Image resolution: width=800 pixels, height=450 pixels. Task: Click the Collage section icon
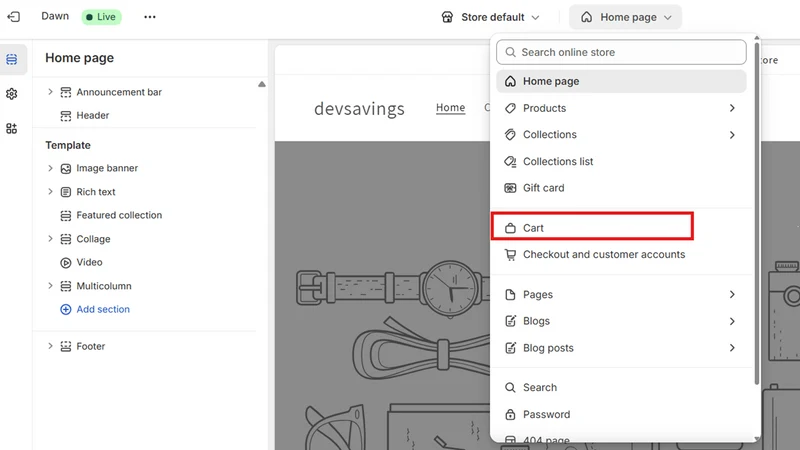(66, 239)
